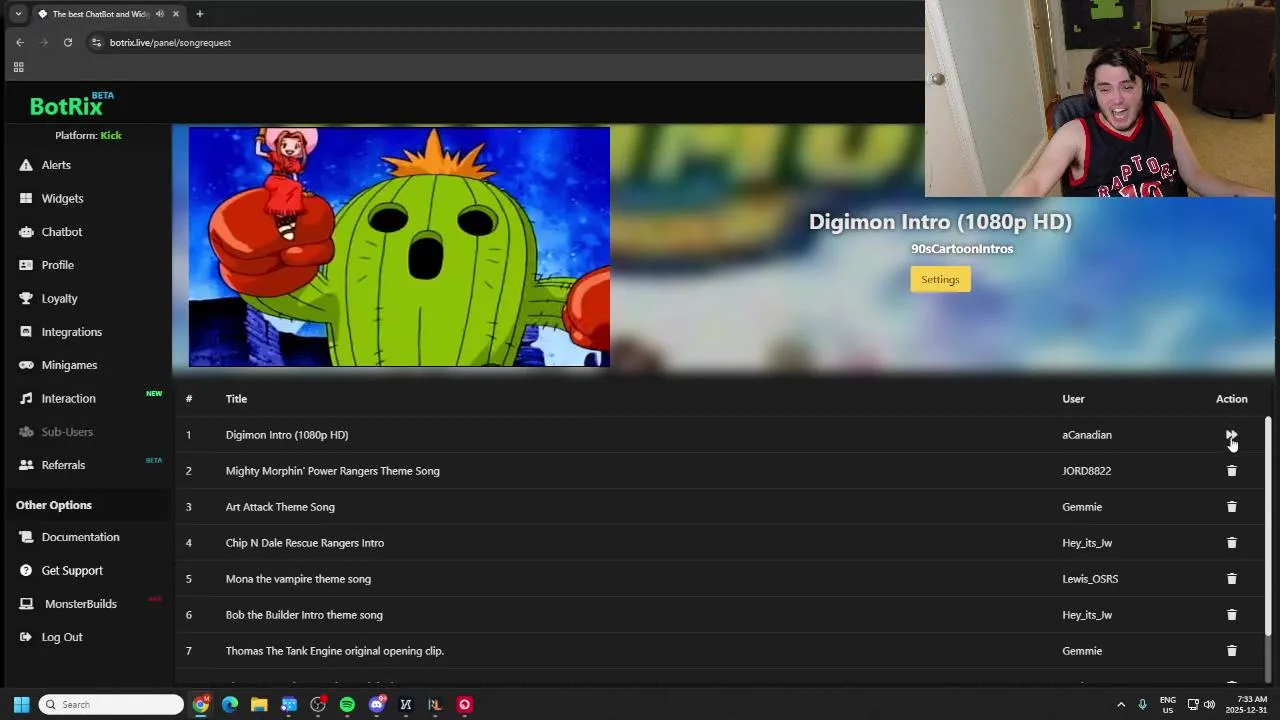Click the song queue scrollbar
The width and height of the screenshot is (1280, 720).
point(1268,525)
